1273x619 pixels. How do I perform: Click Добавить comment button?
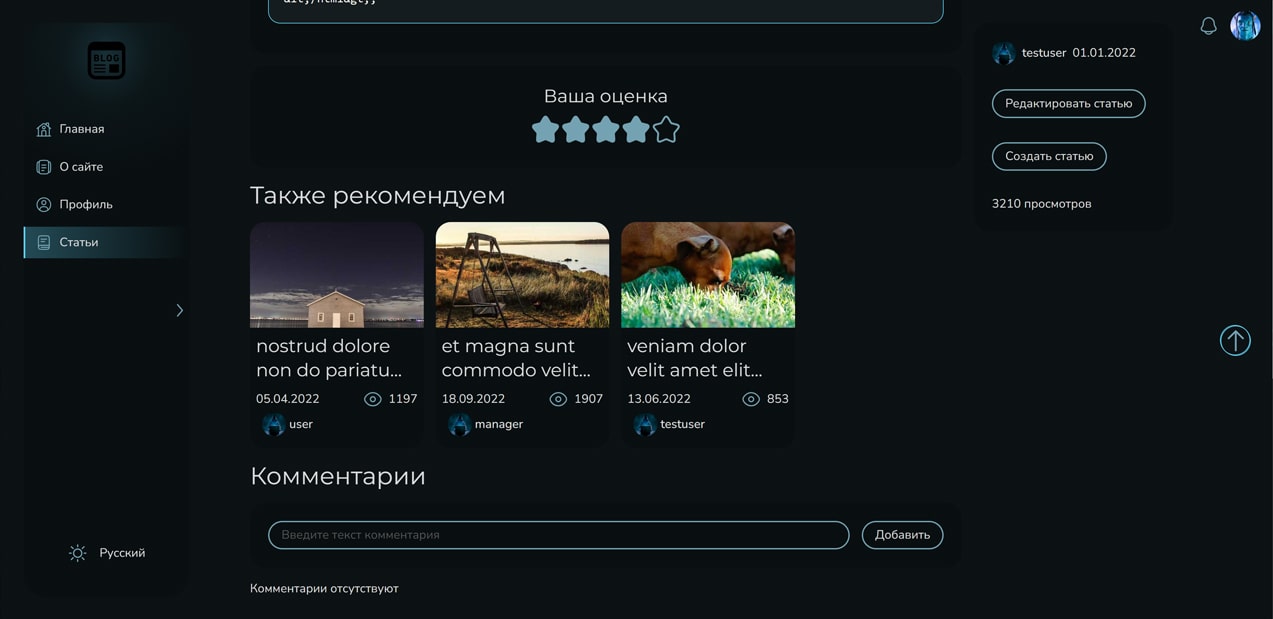(902, 535)
